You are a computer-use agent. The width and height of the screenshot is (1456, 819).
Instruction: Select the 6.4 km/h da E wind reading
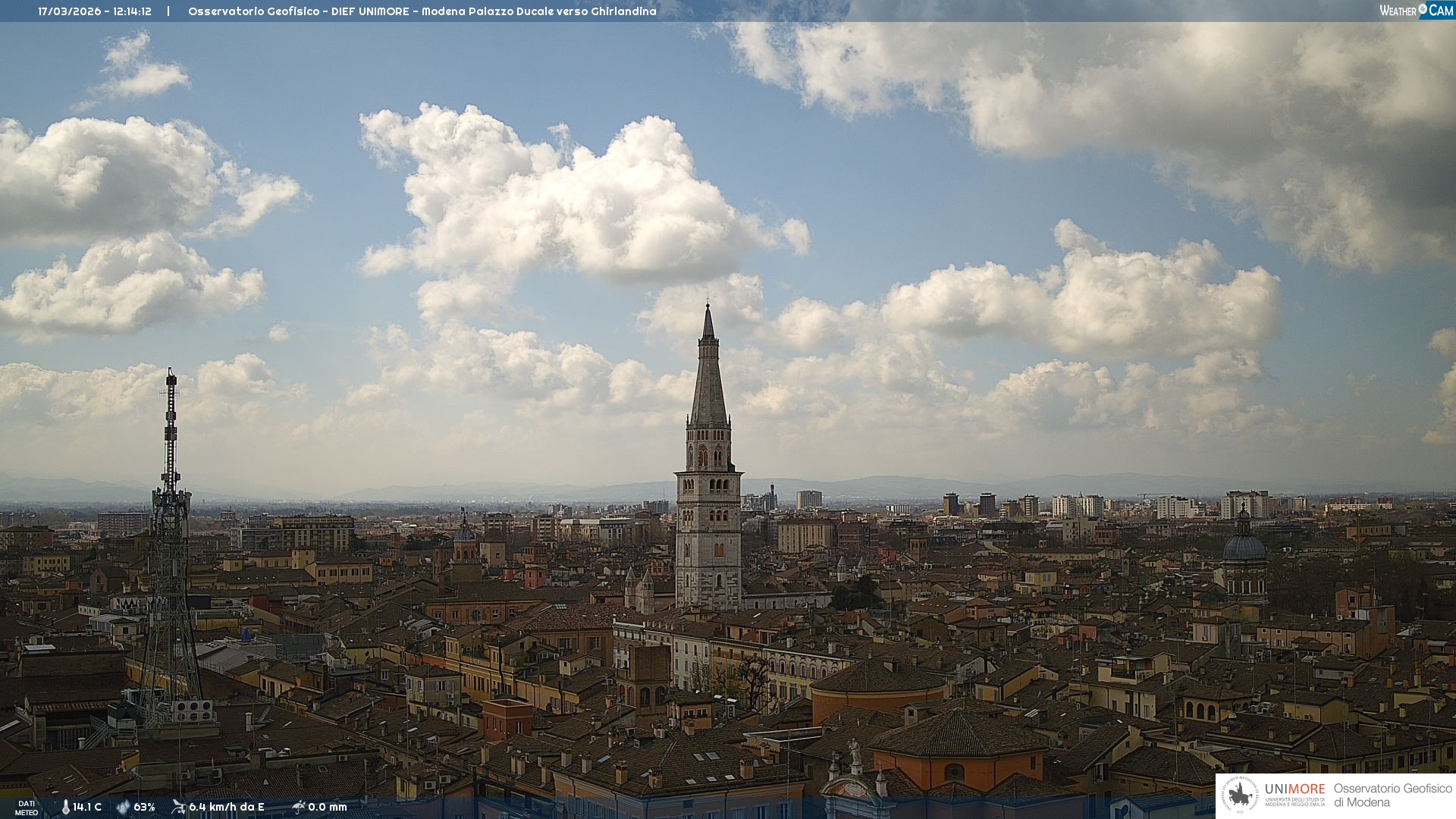point(227,807)
